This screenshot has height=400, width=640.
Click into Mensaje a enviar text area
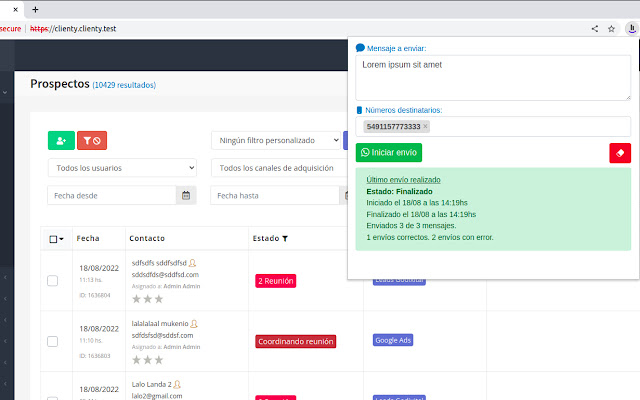[493, 78]
